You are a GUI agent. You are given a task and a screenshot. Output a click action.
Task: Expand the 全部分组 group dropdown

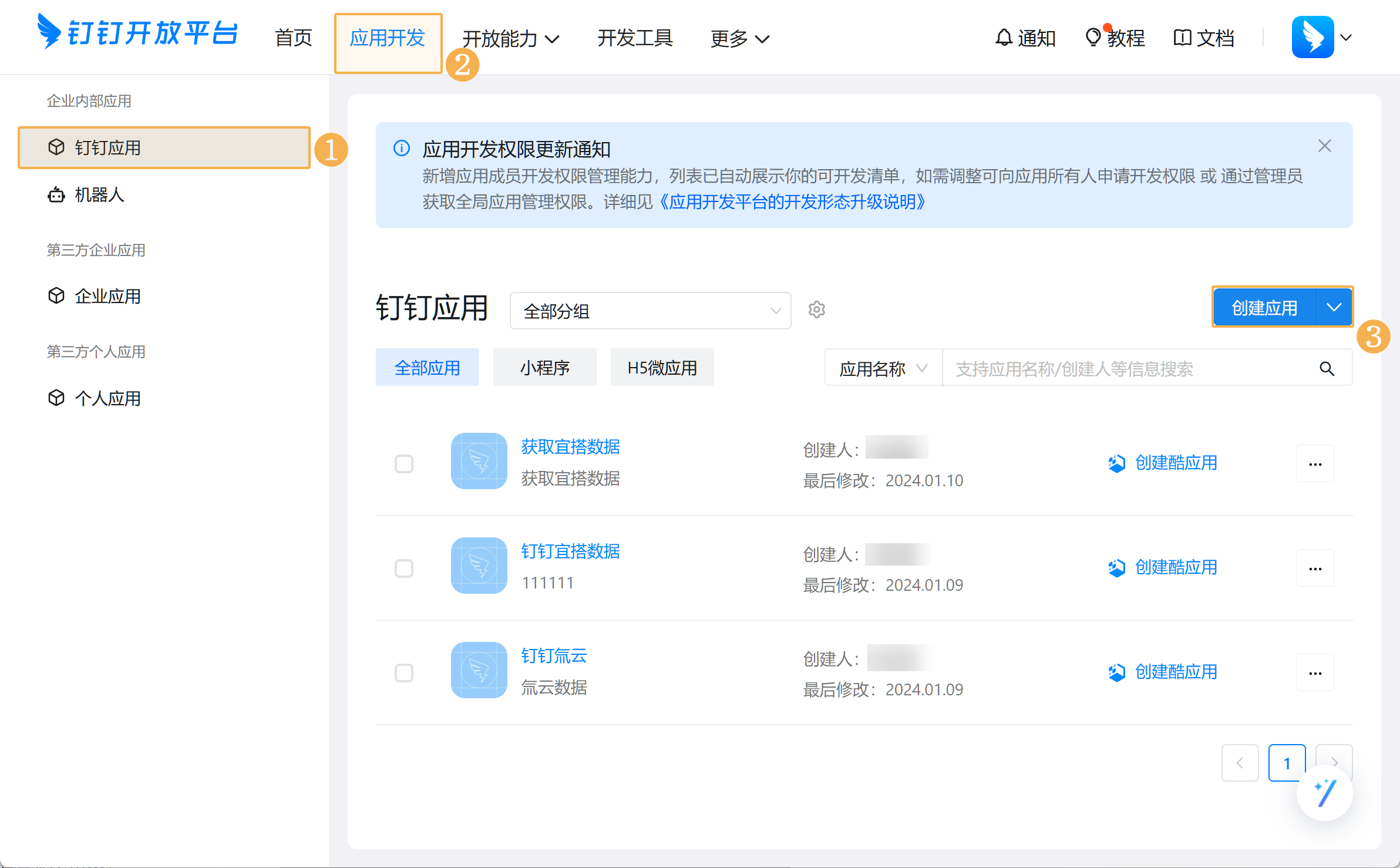(x=650, y=311)
